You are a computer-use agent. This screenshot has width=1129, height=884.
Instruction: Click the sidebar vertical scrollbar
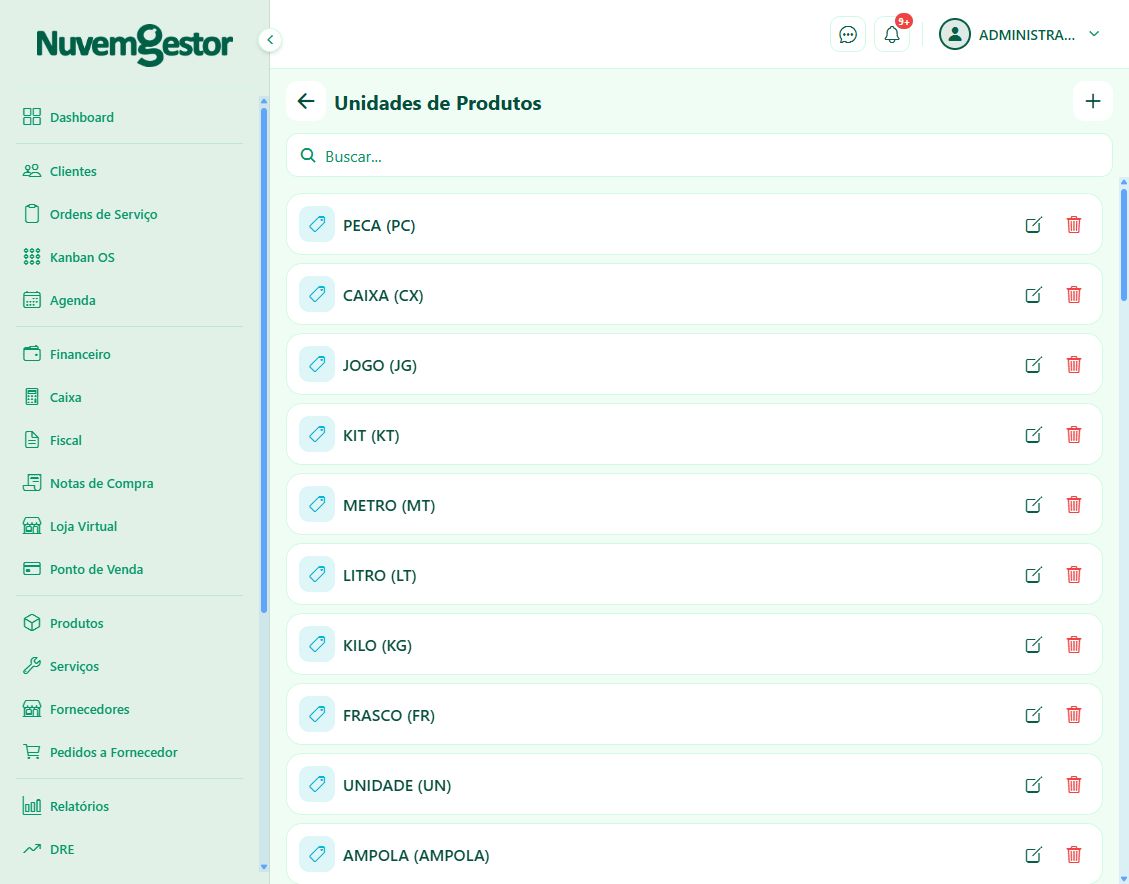264,360
